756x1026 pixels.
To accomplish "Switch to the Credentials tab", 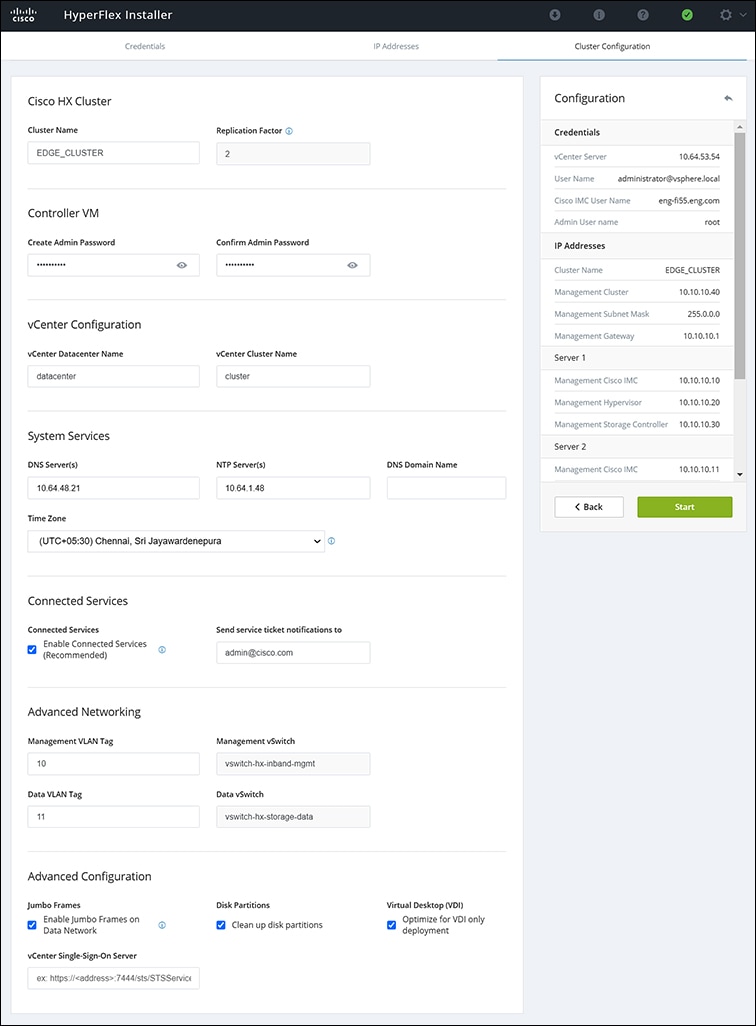I will (145, 46).
